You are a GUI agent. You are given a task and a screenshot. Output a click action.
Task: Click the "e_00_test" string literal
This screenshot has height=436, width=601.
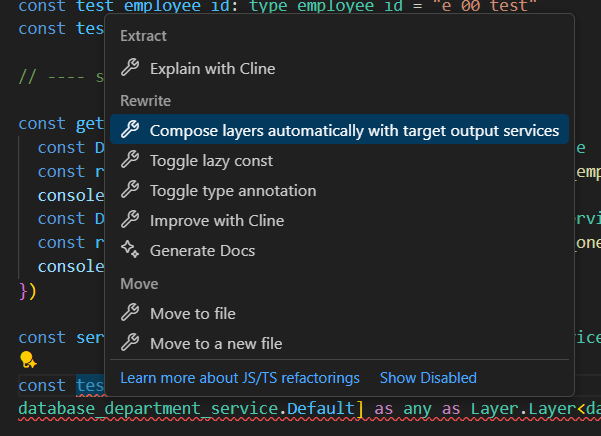point(485,6)
